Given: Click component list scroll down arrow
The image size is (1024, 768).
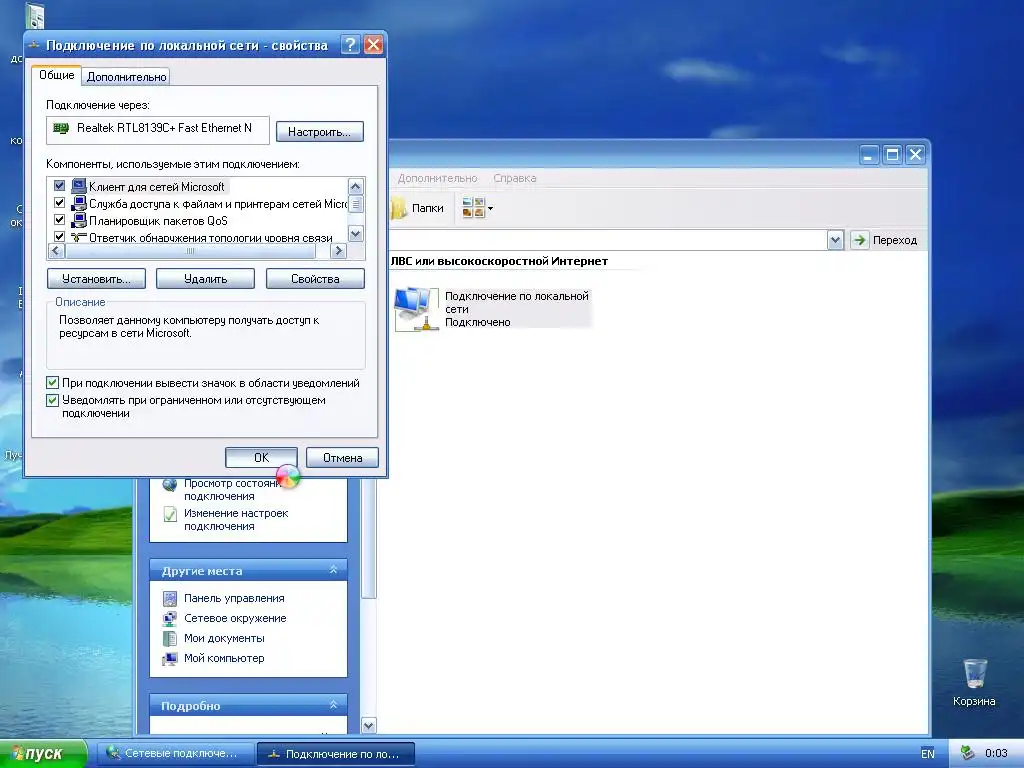Looking at the screenshot, I should [x=355, y=234].
